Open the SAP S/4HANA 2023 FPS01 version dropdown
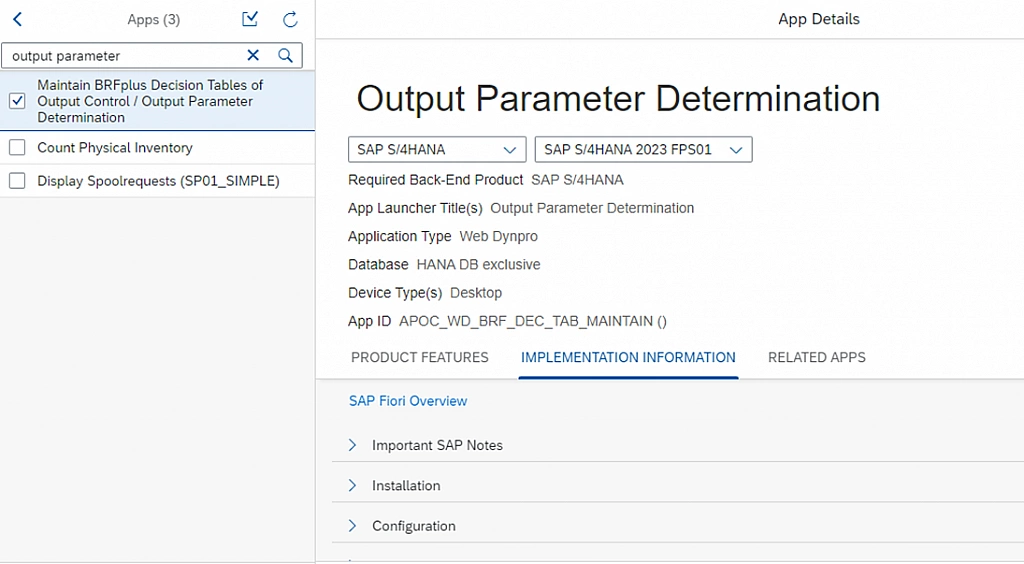Viewport: 1024px width, 564px height. tap(643, 149)
